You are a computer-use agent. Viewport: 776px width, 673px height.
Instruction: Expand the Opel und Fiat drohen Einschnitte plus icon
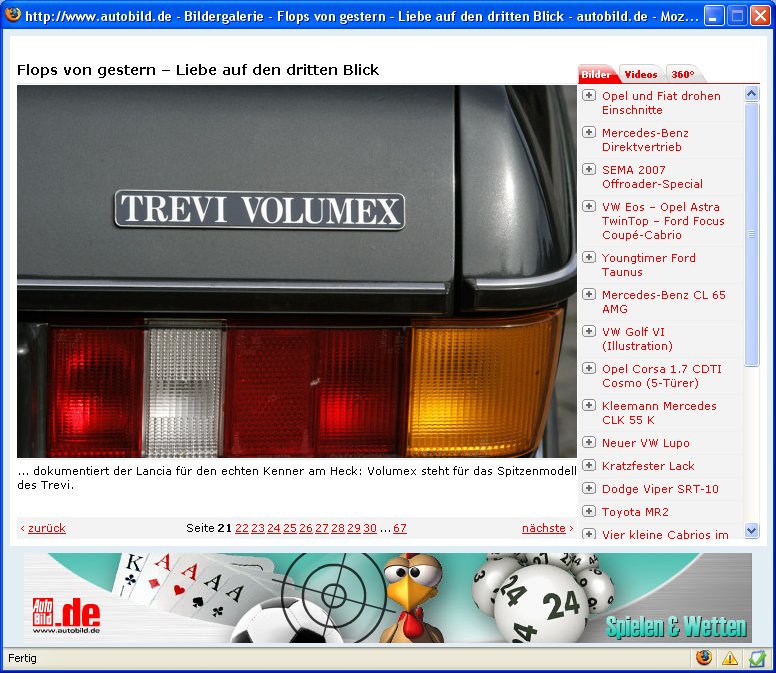[x=588, y=95]
